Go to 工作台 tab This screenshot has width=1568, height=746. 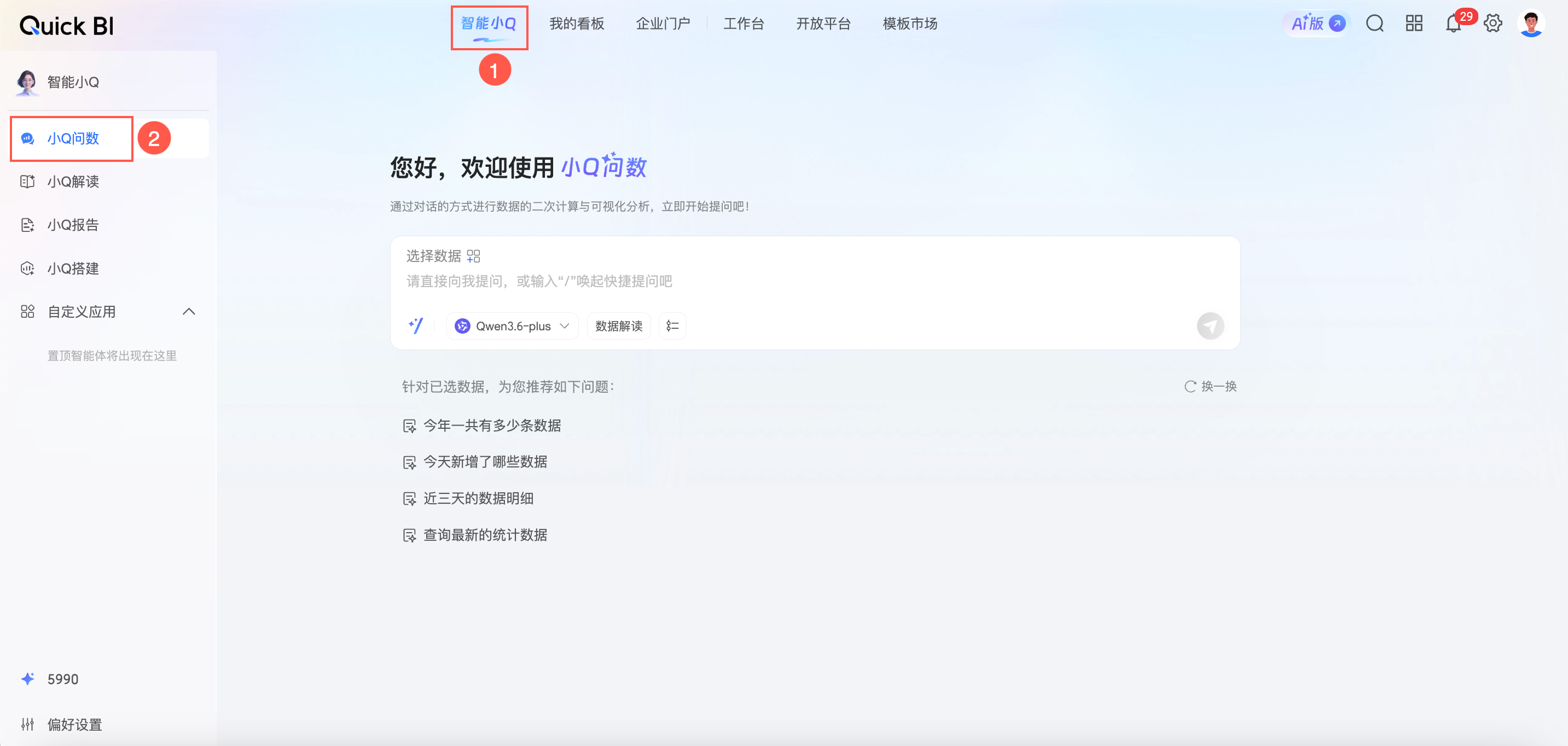pos(743,24)
